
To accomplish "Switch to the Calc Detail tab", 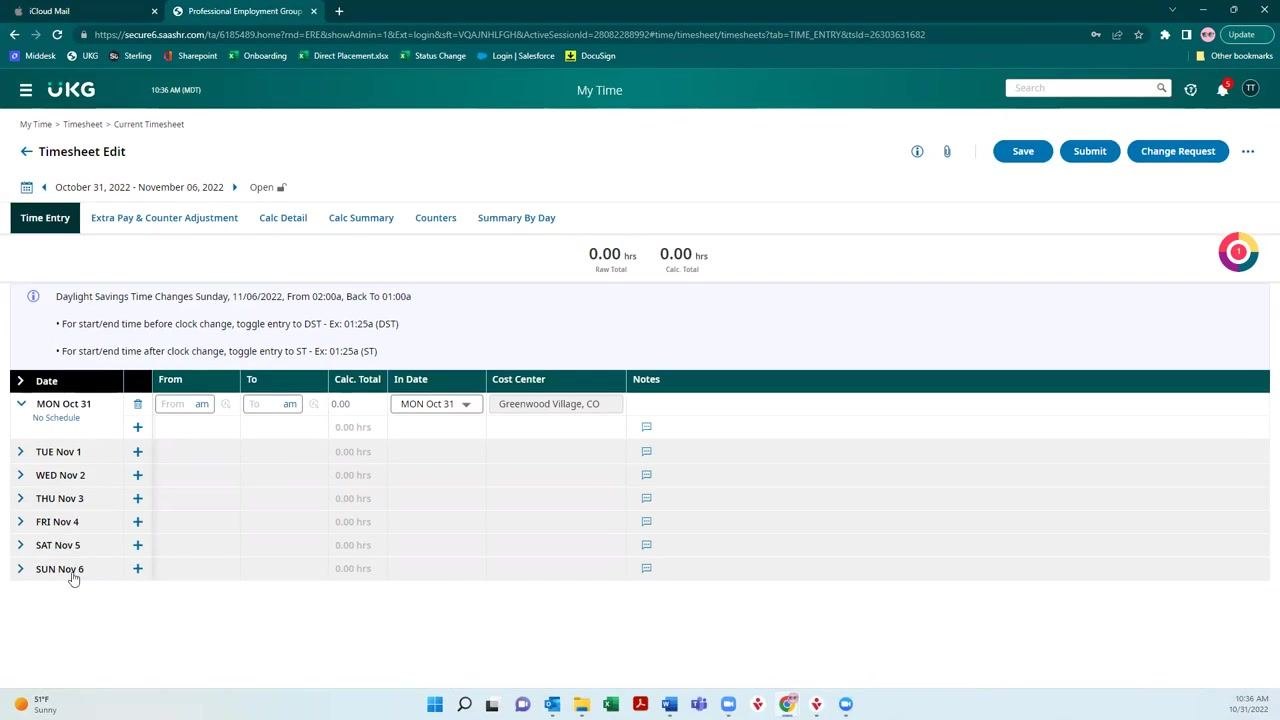I will pos(283,218).
